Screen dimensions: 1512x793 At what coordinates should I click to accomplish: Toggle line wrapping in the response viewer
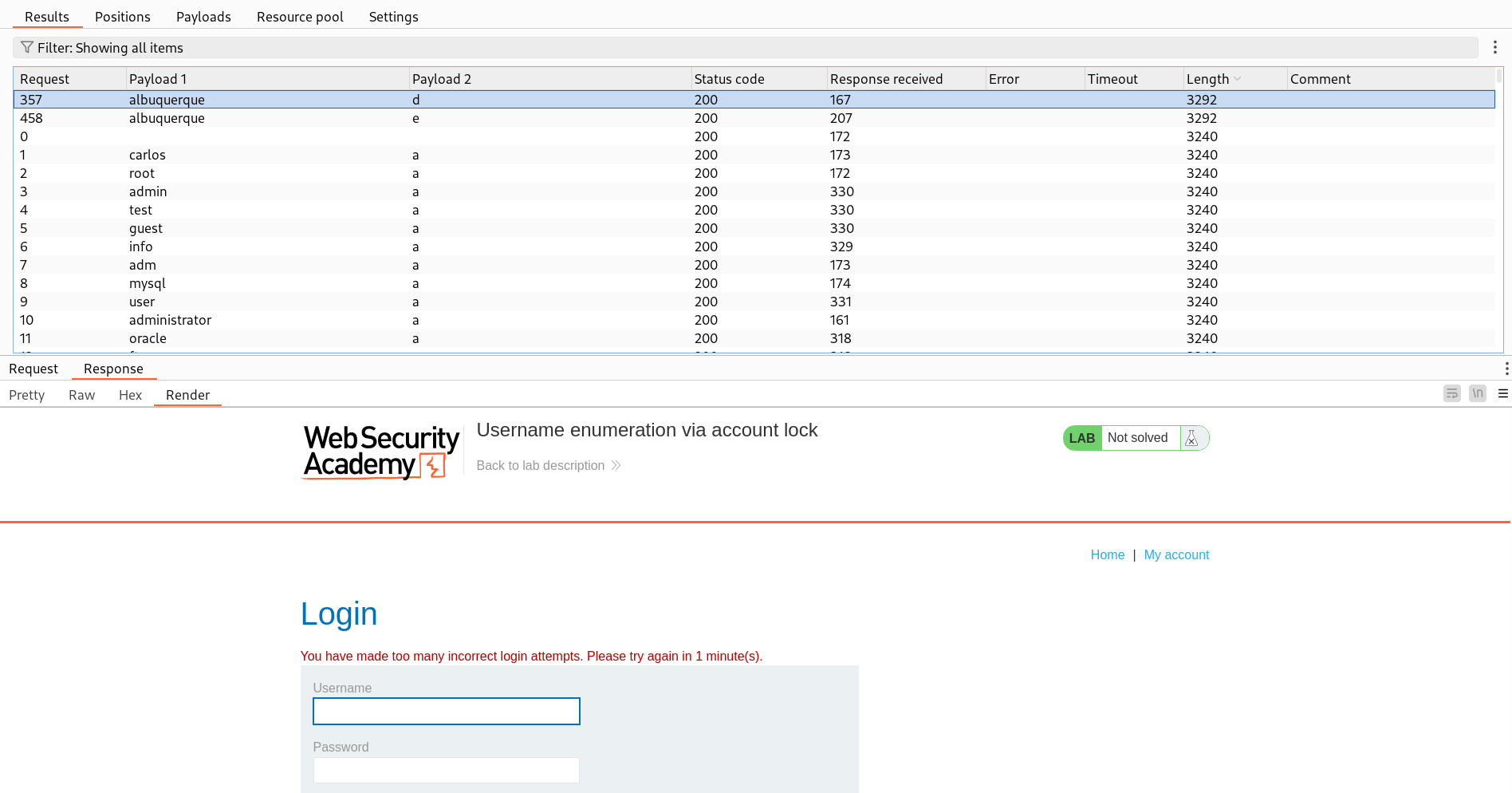point(1451,393)
